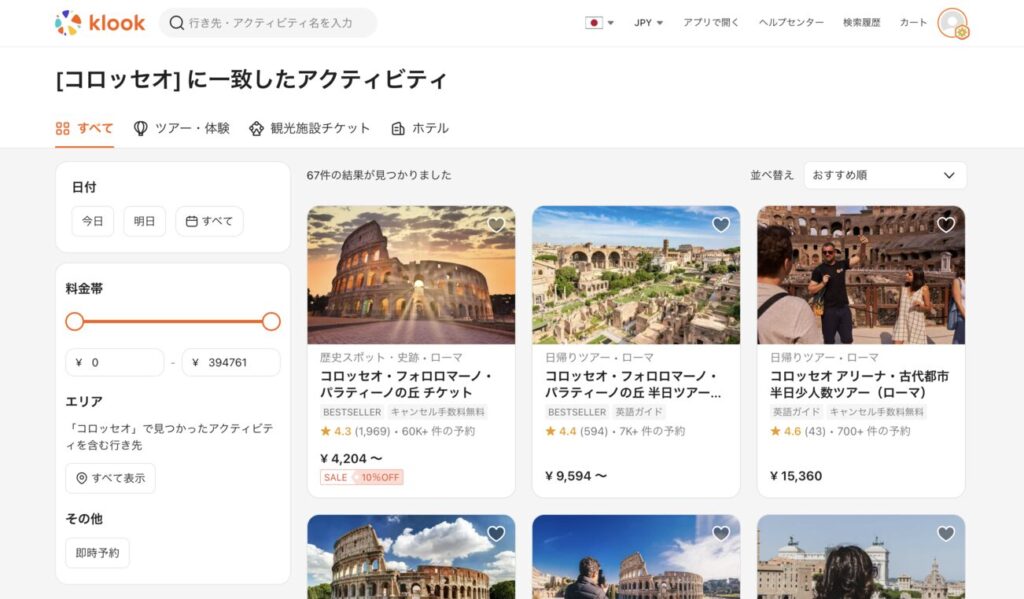Click heart on bottom-left Colosseum card
The height and width of the screenshot is (599, 1024).
click(x=496, y=534)
